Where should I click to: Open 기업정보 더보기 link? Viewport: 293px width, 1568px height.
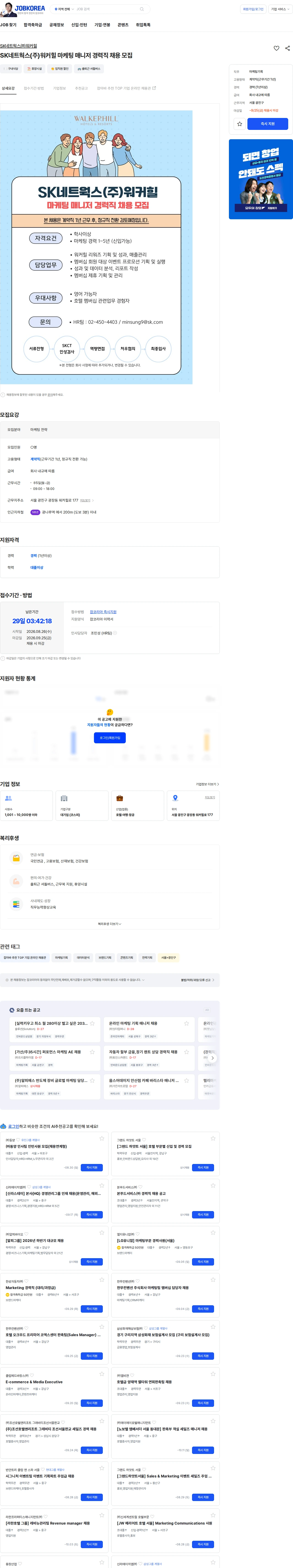tap(207, 784)
